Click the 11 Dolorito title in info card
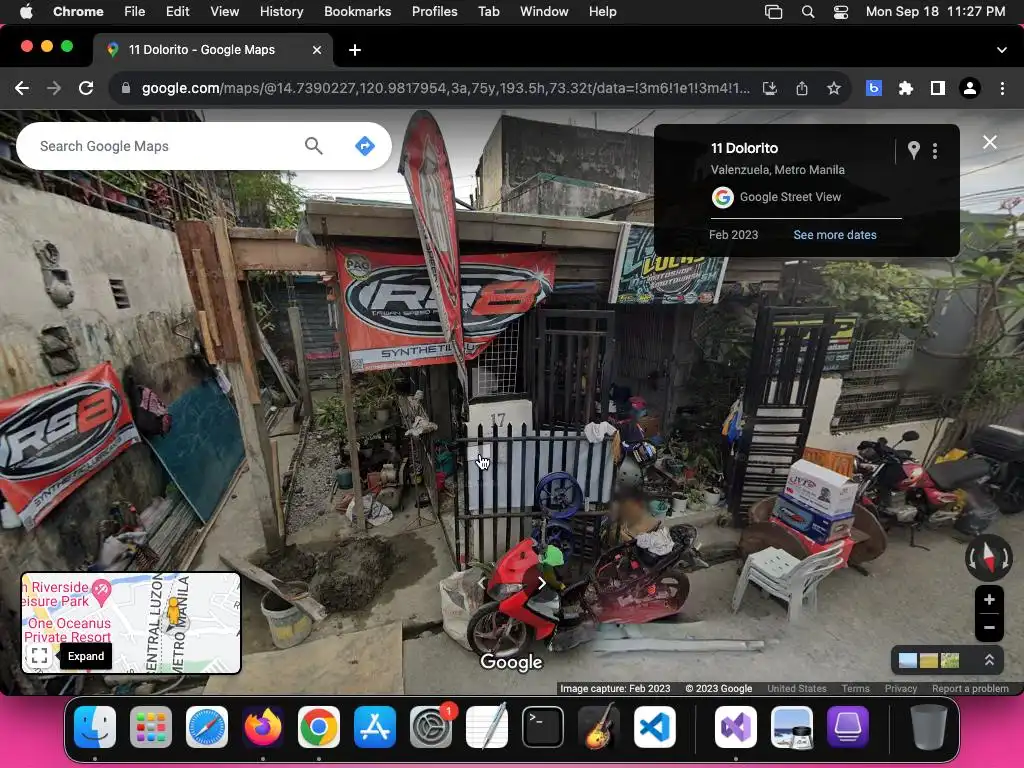This screenshot has width=1024, height=768. tap(744, 148)
